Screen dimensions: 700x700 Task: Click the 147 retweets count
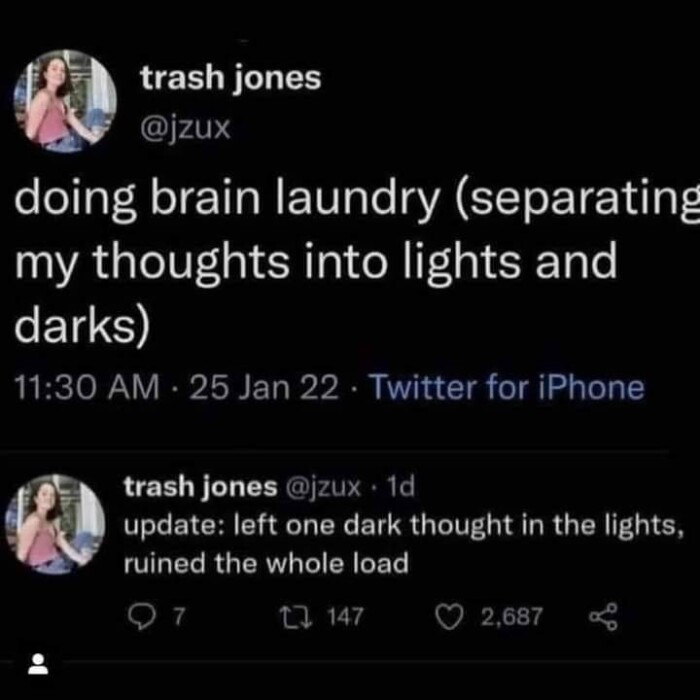(x=346, y=617)
